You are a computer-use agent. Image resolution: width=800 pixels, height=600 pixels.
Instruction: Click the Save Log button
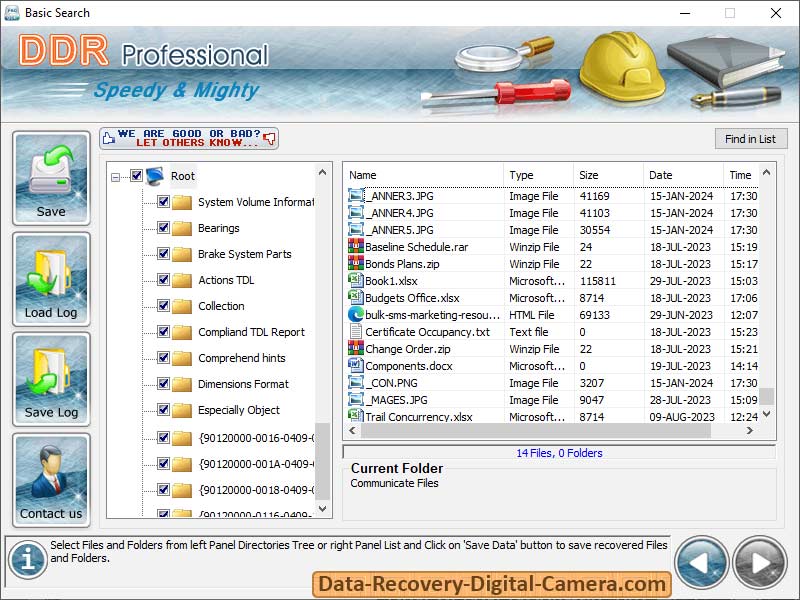51,379
